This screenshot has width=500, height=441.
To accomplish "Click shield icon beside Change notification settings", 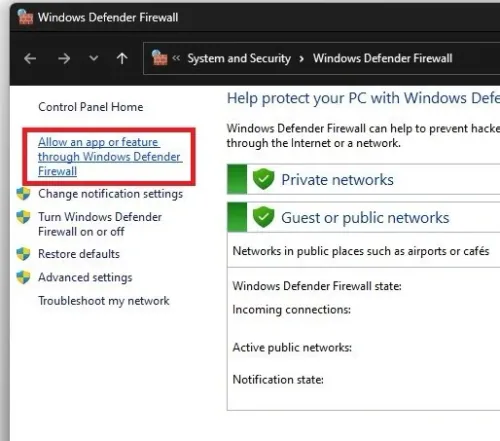I will pos(23,194).
